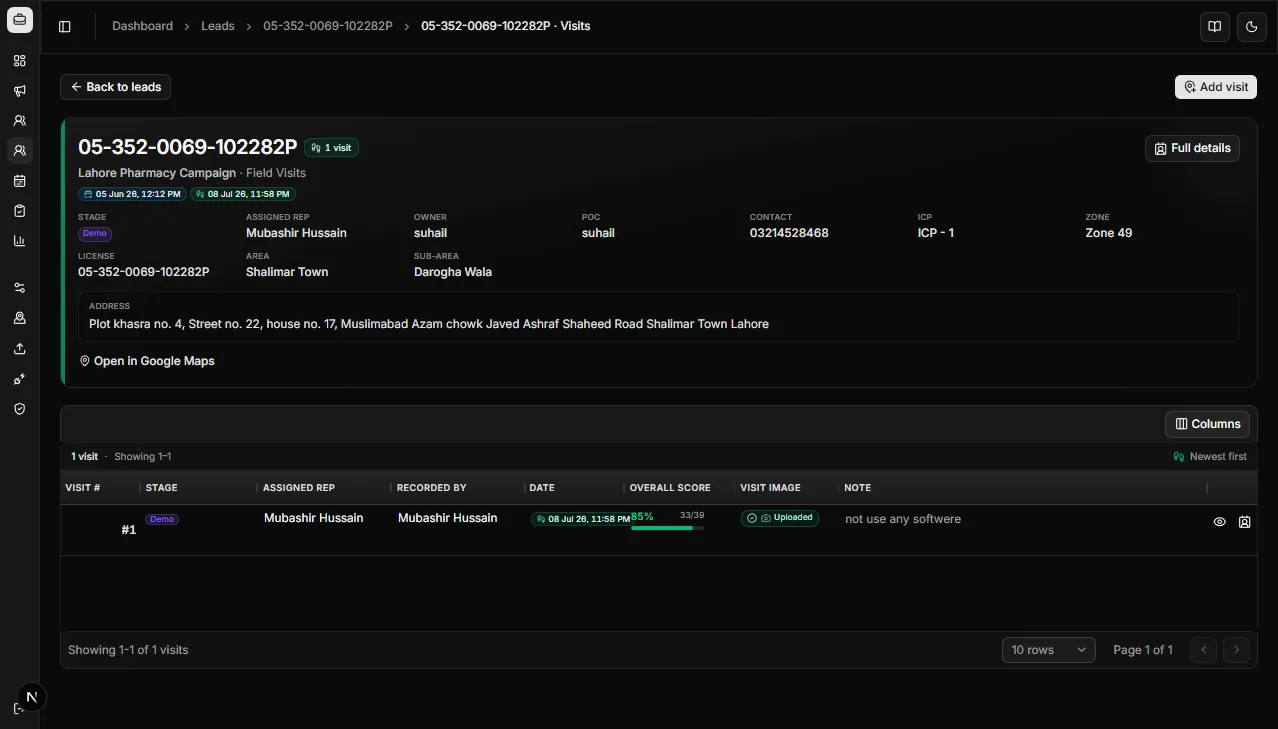
Task: Toggle Newest first sort order
Action: (x=1210, y=456)
